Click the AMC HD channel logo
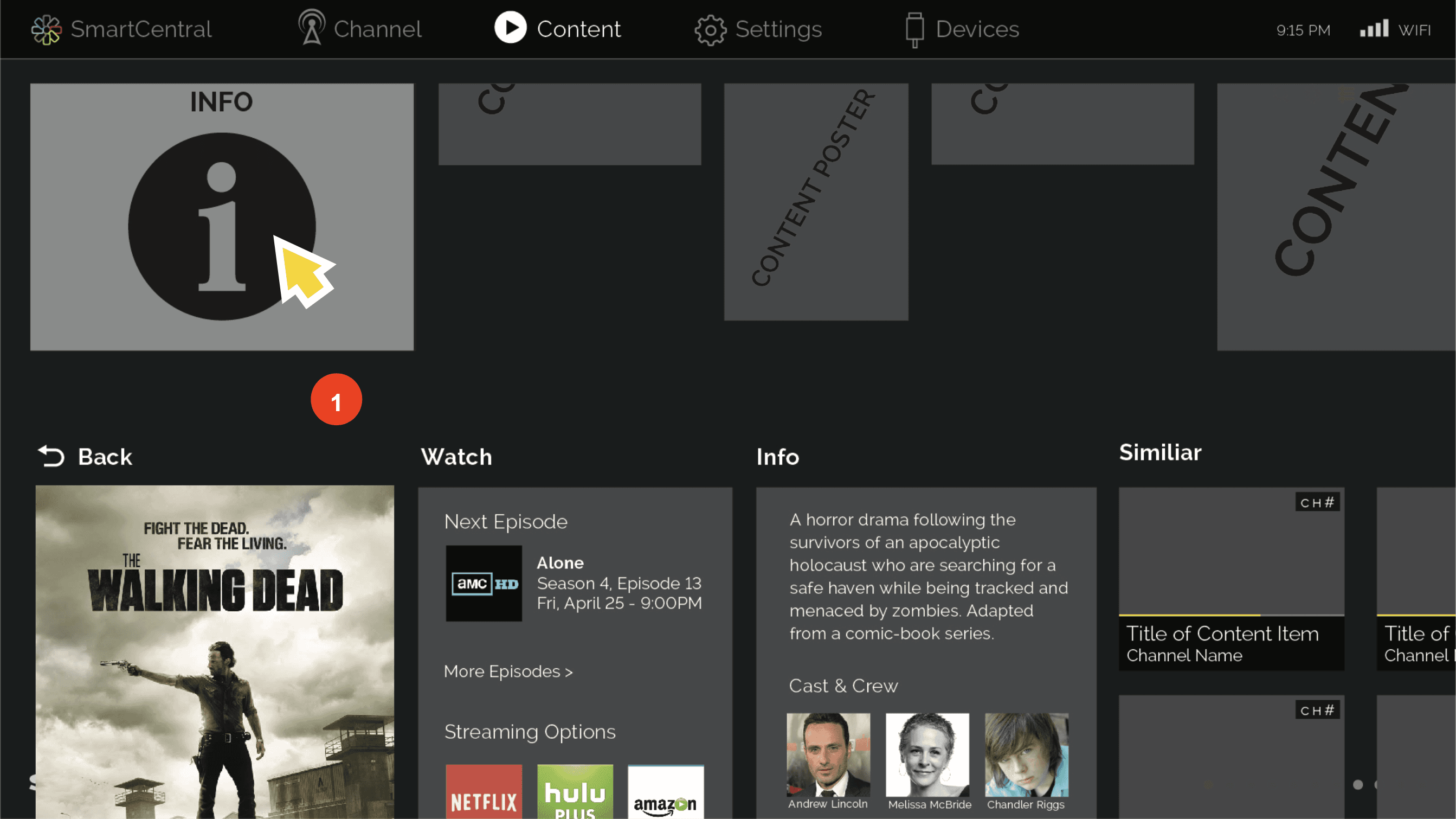The image size is (1456, 819). click(485, 583)
